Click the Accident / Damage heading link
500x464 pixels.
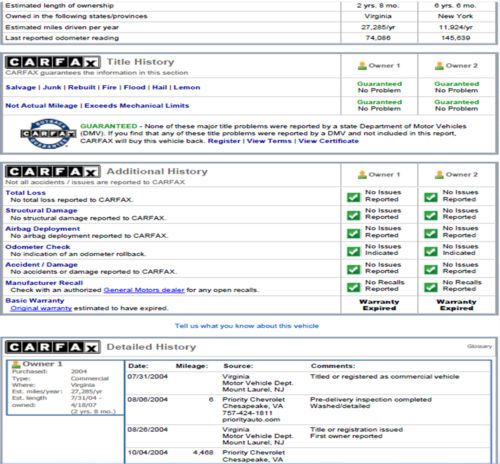pos(41,265)
